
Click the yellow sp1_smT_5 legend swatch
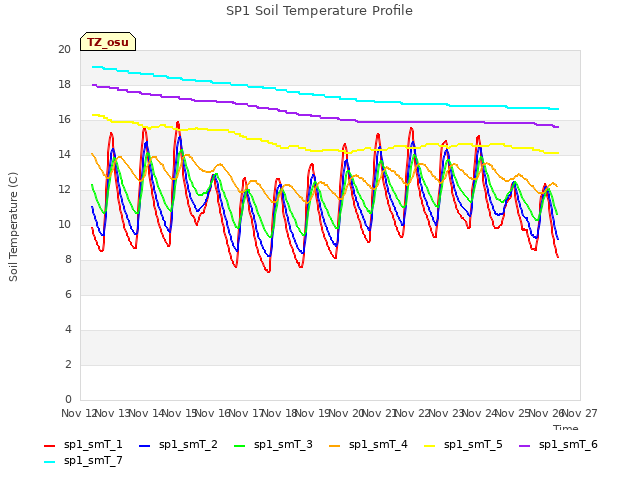(429, 446)
